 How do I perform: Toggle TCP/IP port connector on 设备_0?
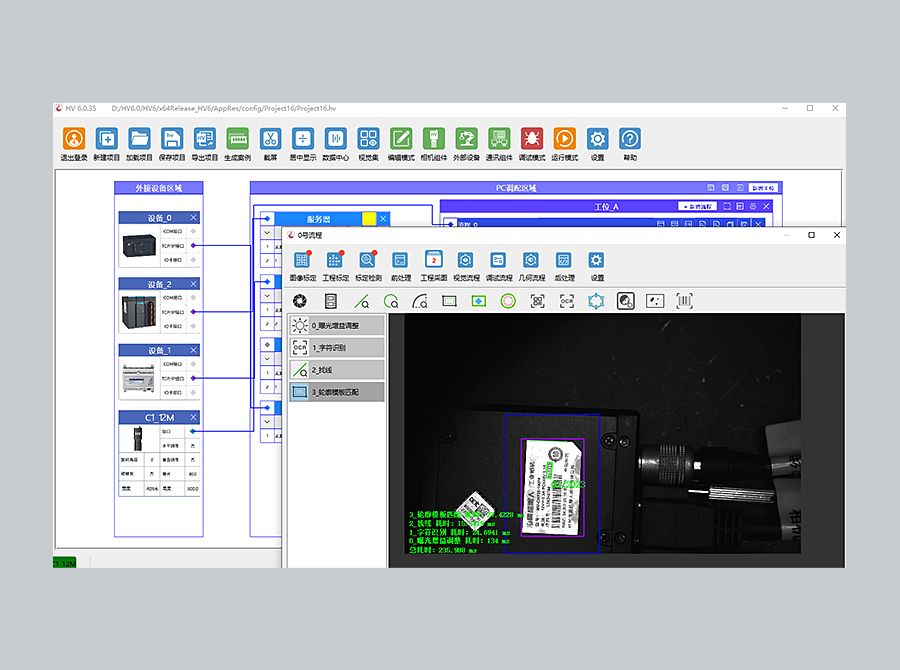pos(193,245)
